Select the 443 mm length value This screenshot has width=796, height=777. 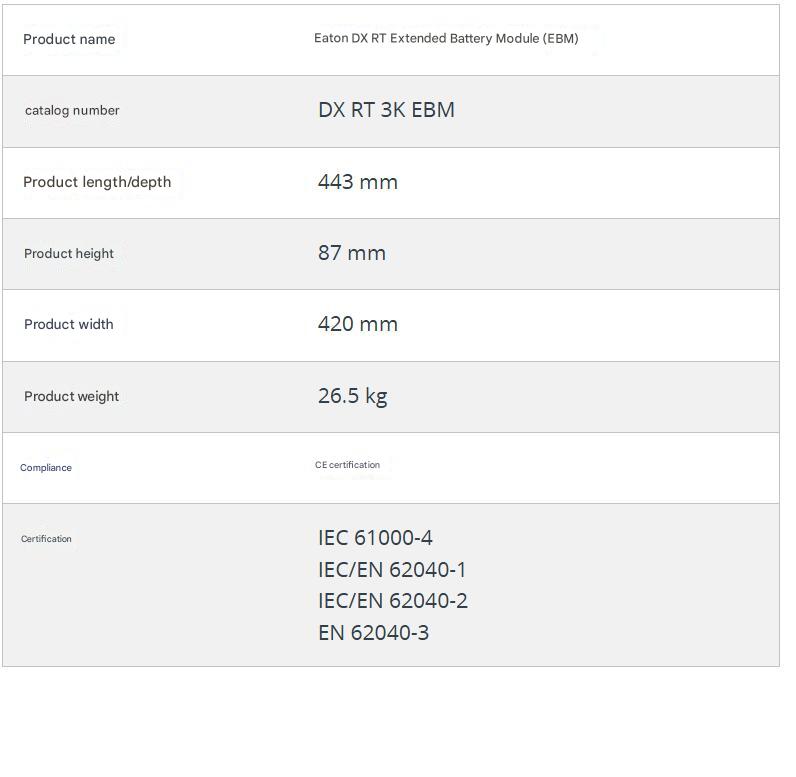click(357, 182)
